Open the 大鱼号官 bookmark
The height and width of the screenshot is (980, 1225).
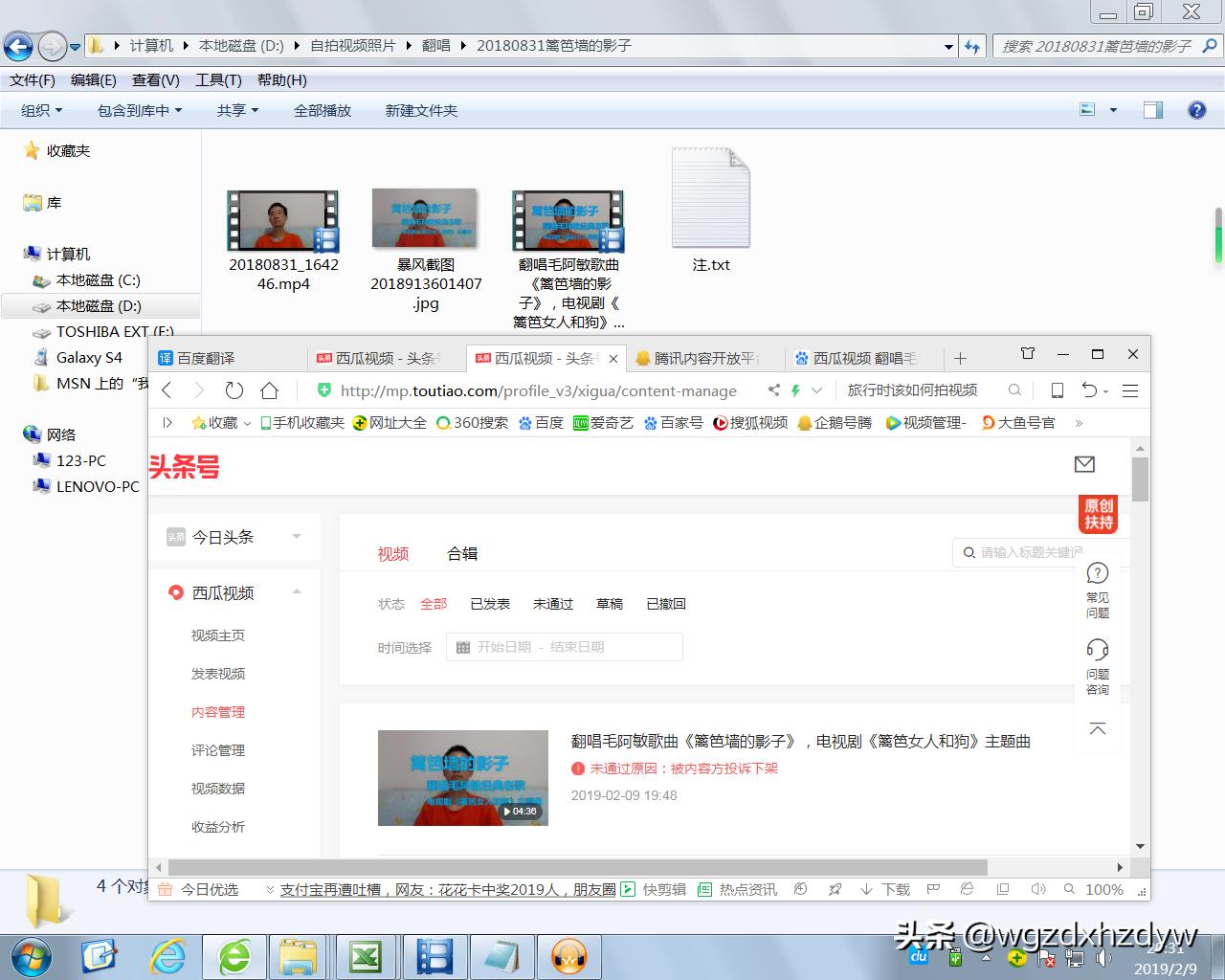(1018, 422)
